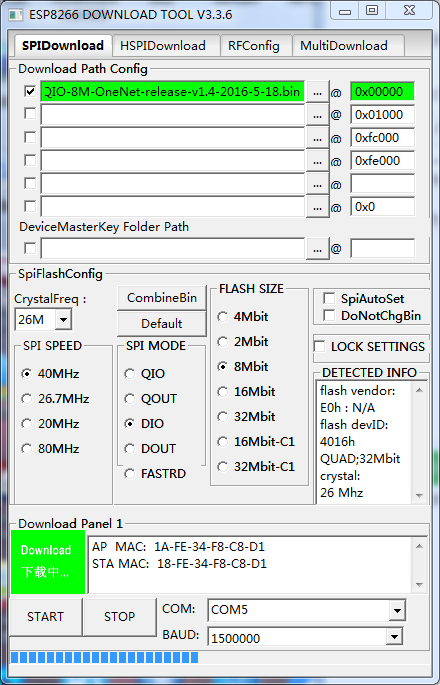Tick the DoNotChgBin checkbox
440x685 pixels.
[x=329, y=315]
